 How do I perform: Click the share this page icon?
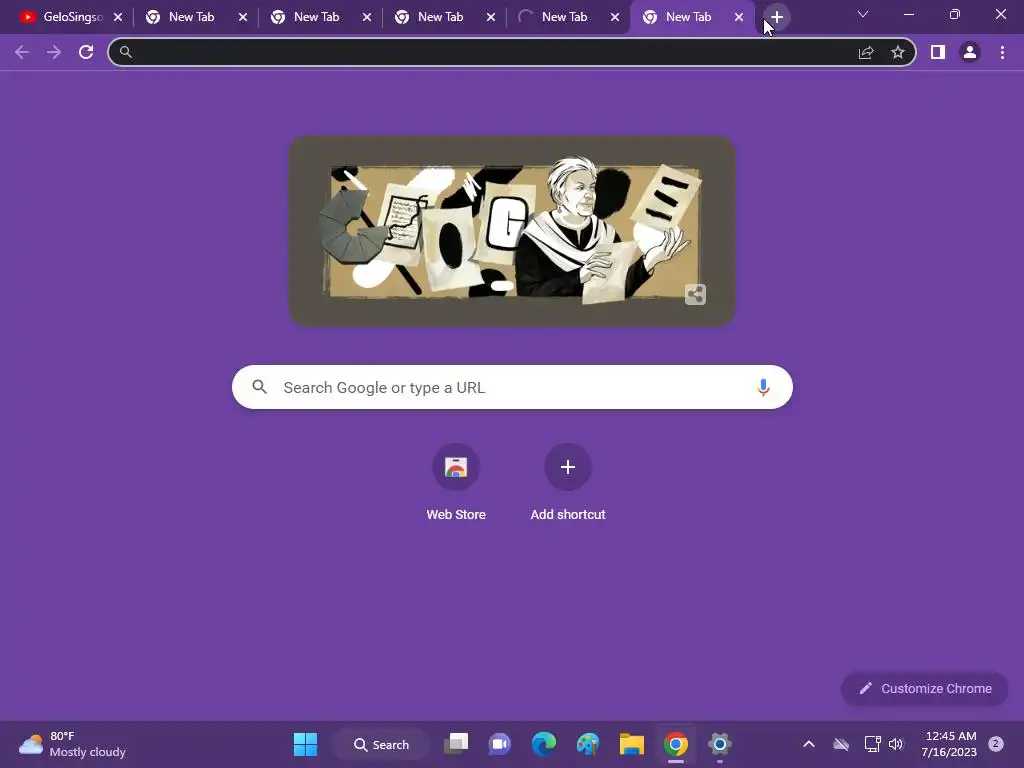pyautogui.click(x=866, y=52)
